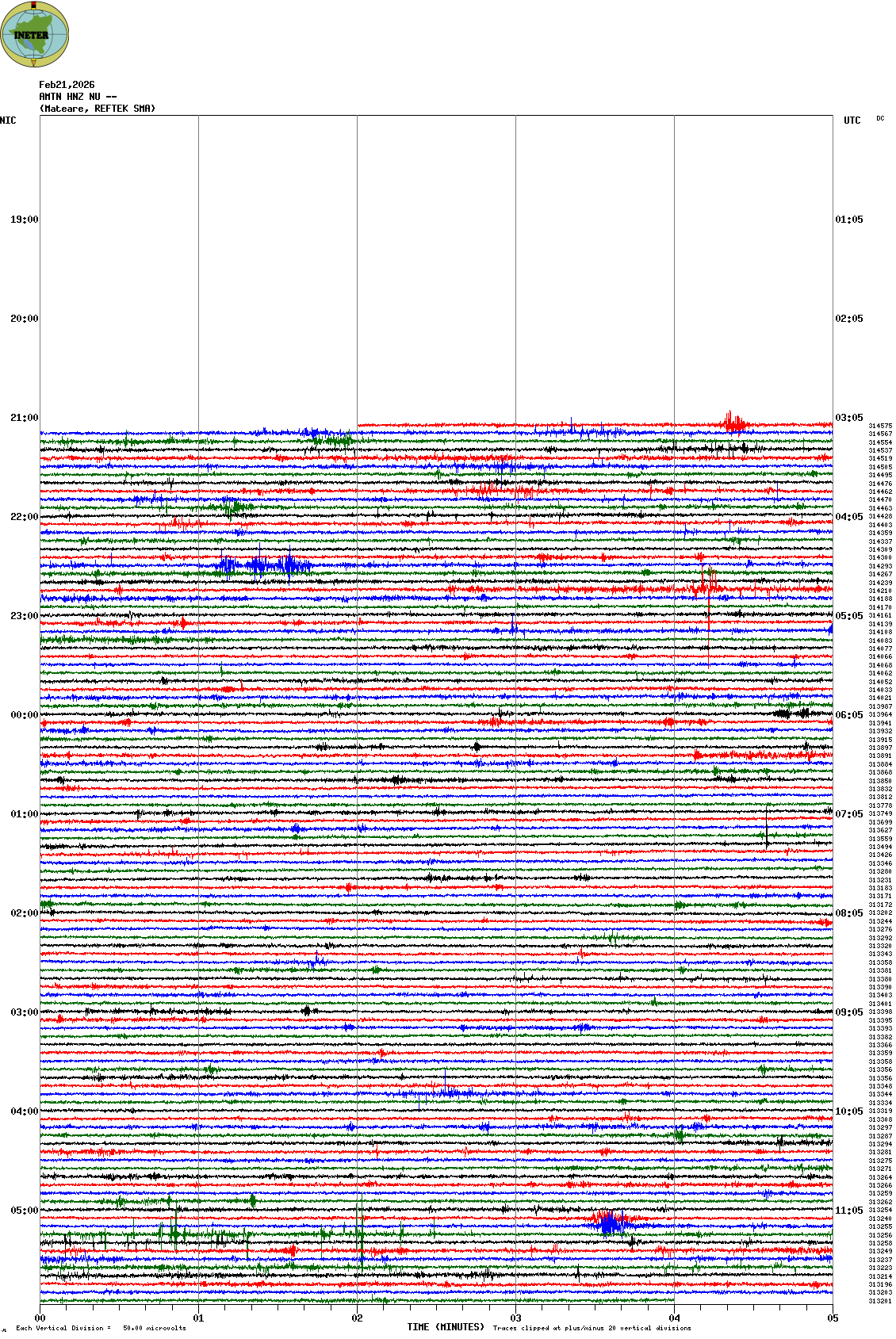896x1339 pixels.
Task: Click the blue seismic burst near the 05:00 trace
Action: coord(608,1222)
